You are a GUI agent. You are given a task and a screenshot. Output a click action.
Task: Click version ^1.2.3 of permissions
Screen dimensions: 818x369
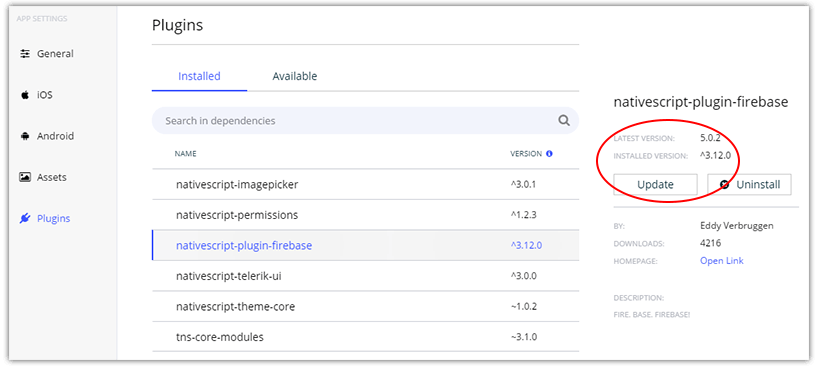click(x=523, y=215)
